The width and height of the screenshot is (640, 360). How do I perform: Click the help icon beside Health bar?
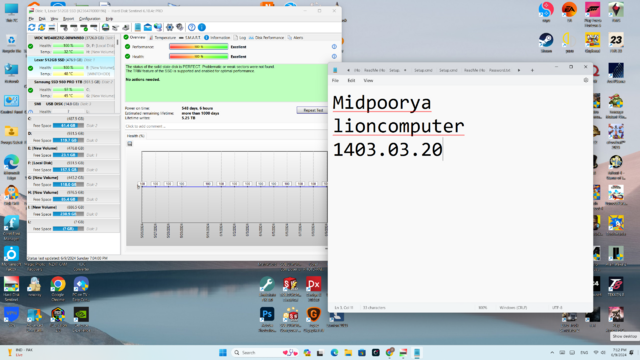[x=334, y=56]
